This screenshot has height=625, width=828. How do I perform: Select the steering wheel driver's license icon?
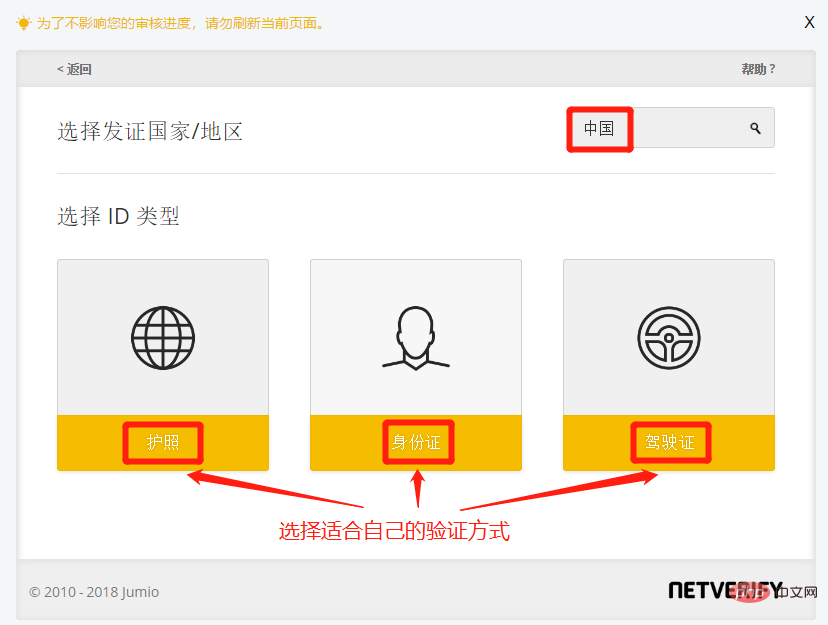pyautogui.click(x=668, y=337)
